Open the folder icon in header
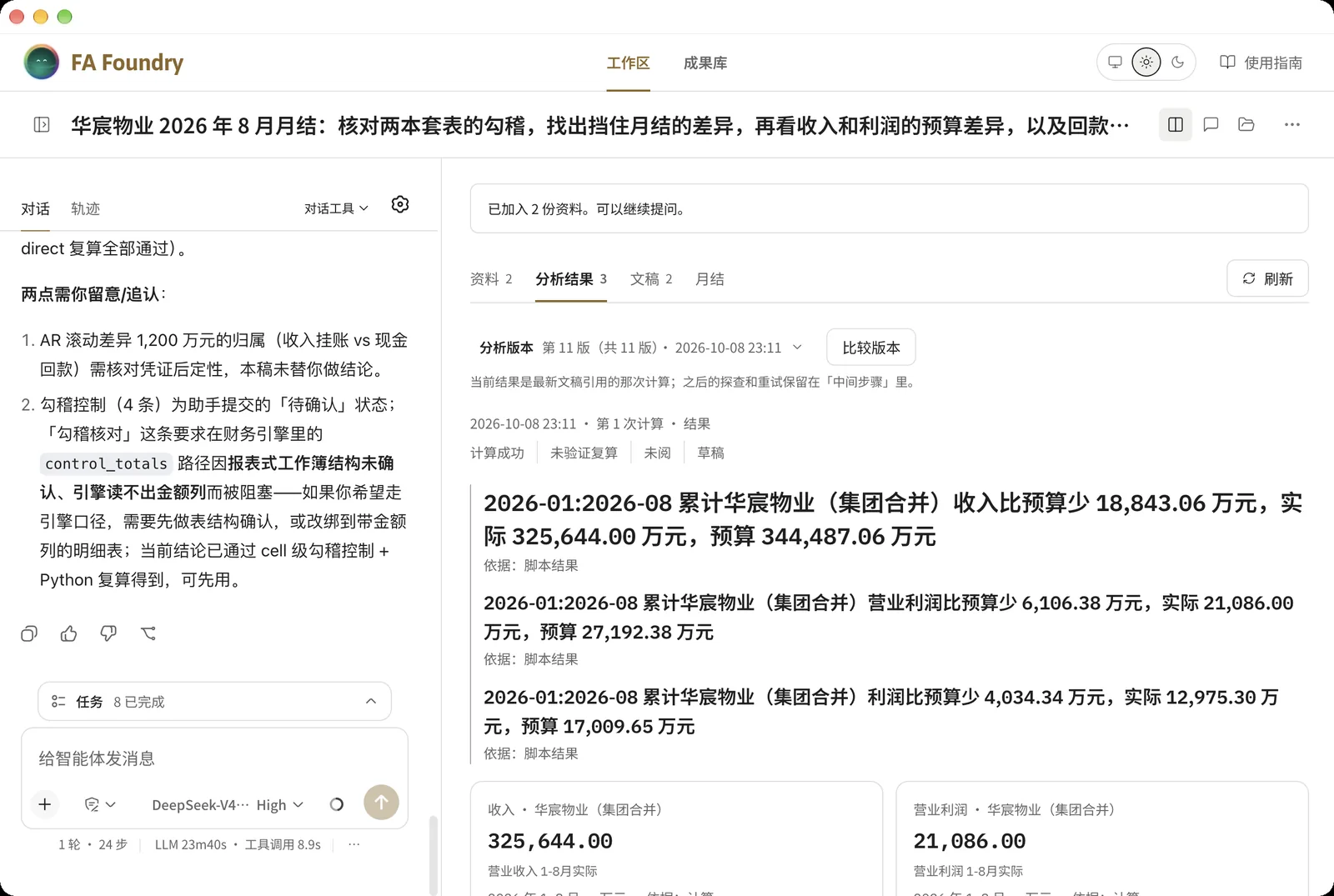Viewport: 1334px width, 896px height. 1246,125
